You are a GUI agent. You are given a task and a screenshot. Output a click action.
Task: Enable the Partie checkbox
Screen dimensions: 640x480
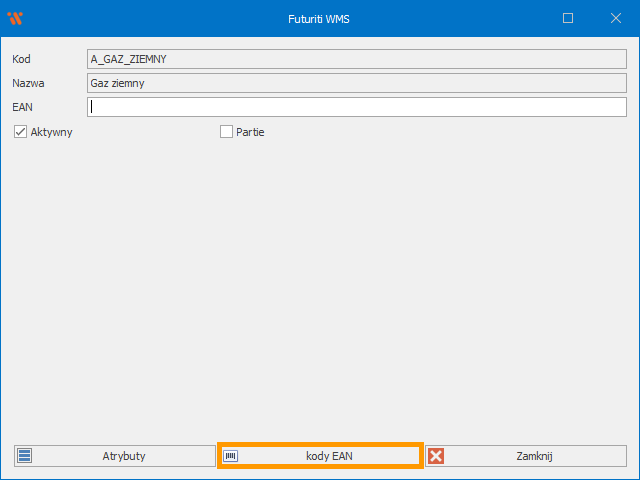point(226,131)
